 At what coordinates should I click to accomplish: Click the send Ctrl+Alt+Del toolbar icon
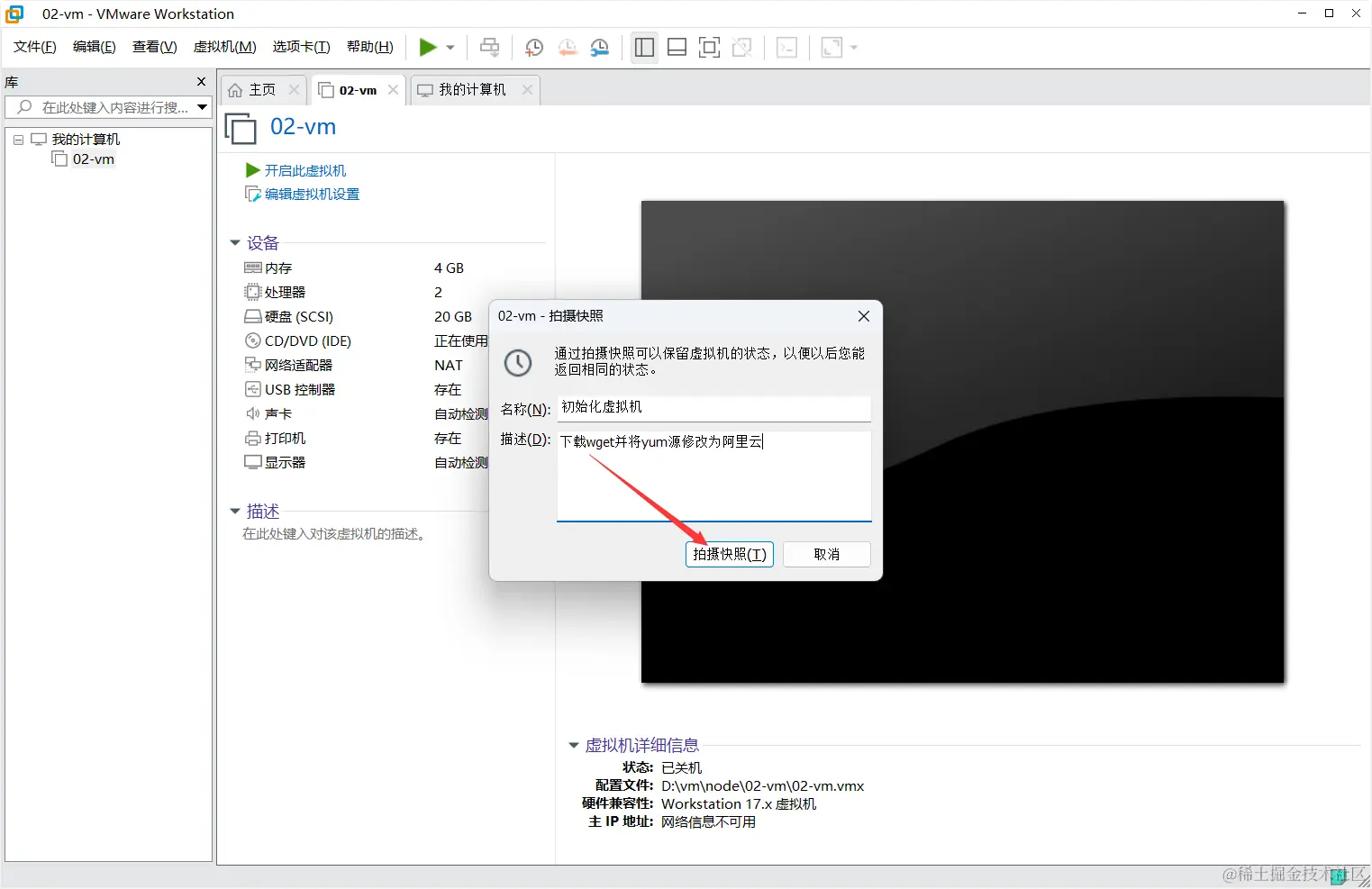click(490, 48)
